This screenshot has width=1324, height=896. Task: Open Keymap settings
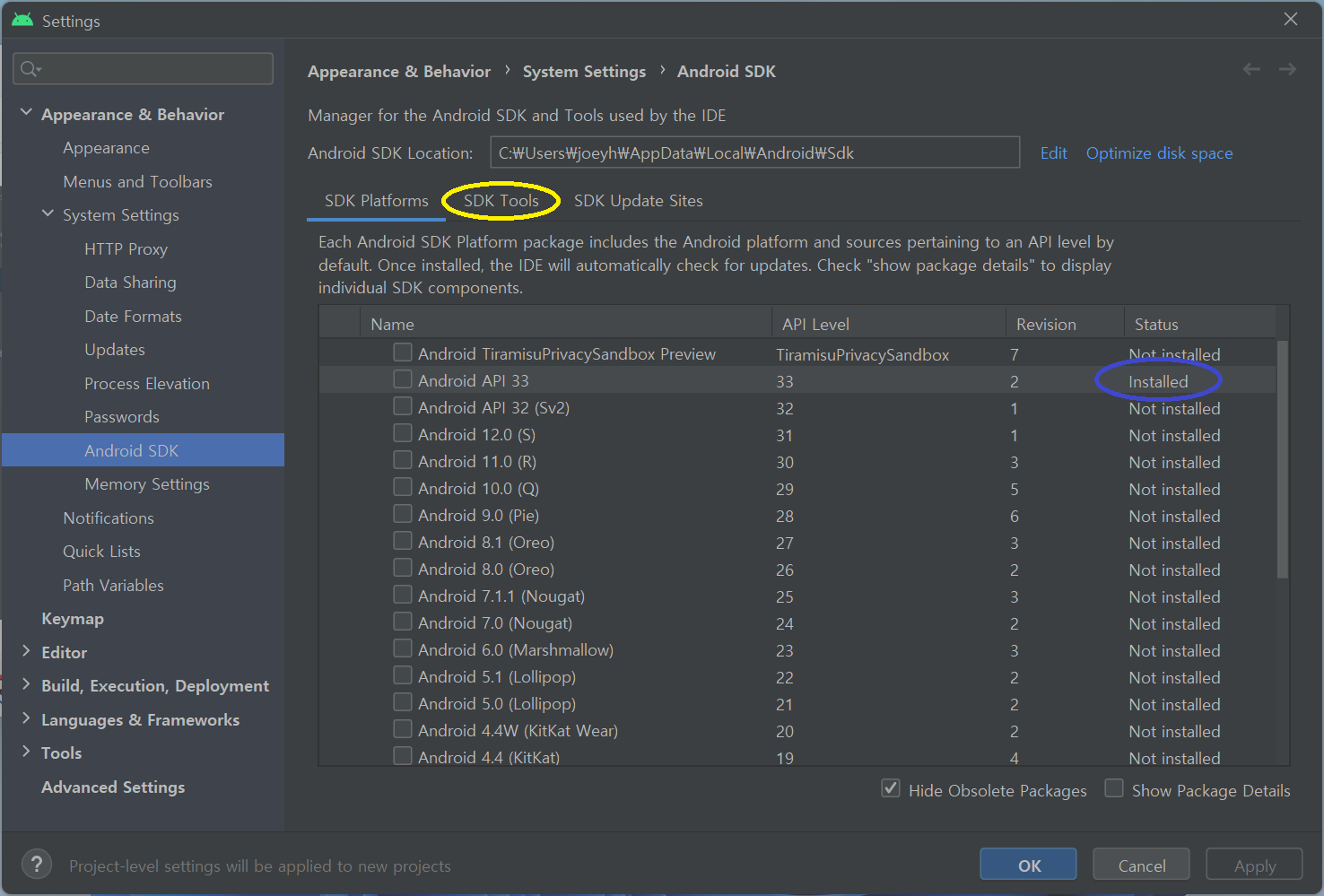[x=73, y=619]
